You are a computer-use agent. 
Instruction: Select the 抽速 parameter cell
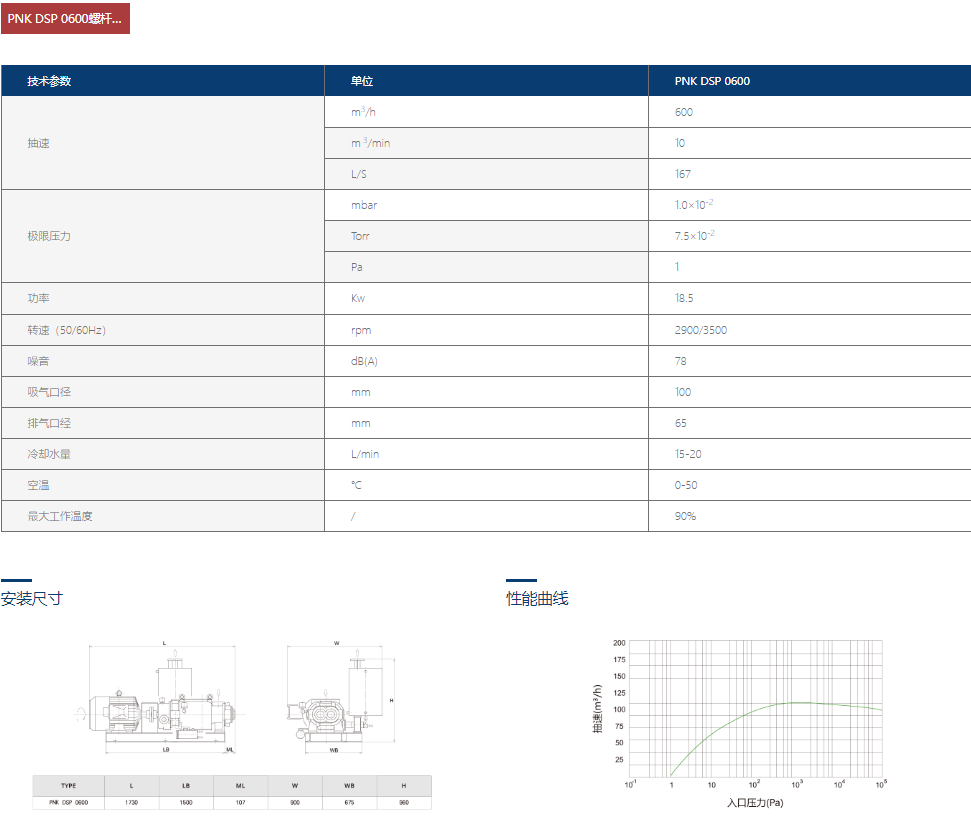click(39, 143)
